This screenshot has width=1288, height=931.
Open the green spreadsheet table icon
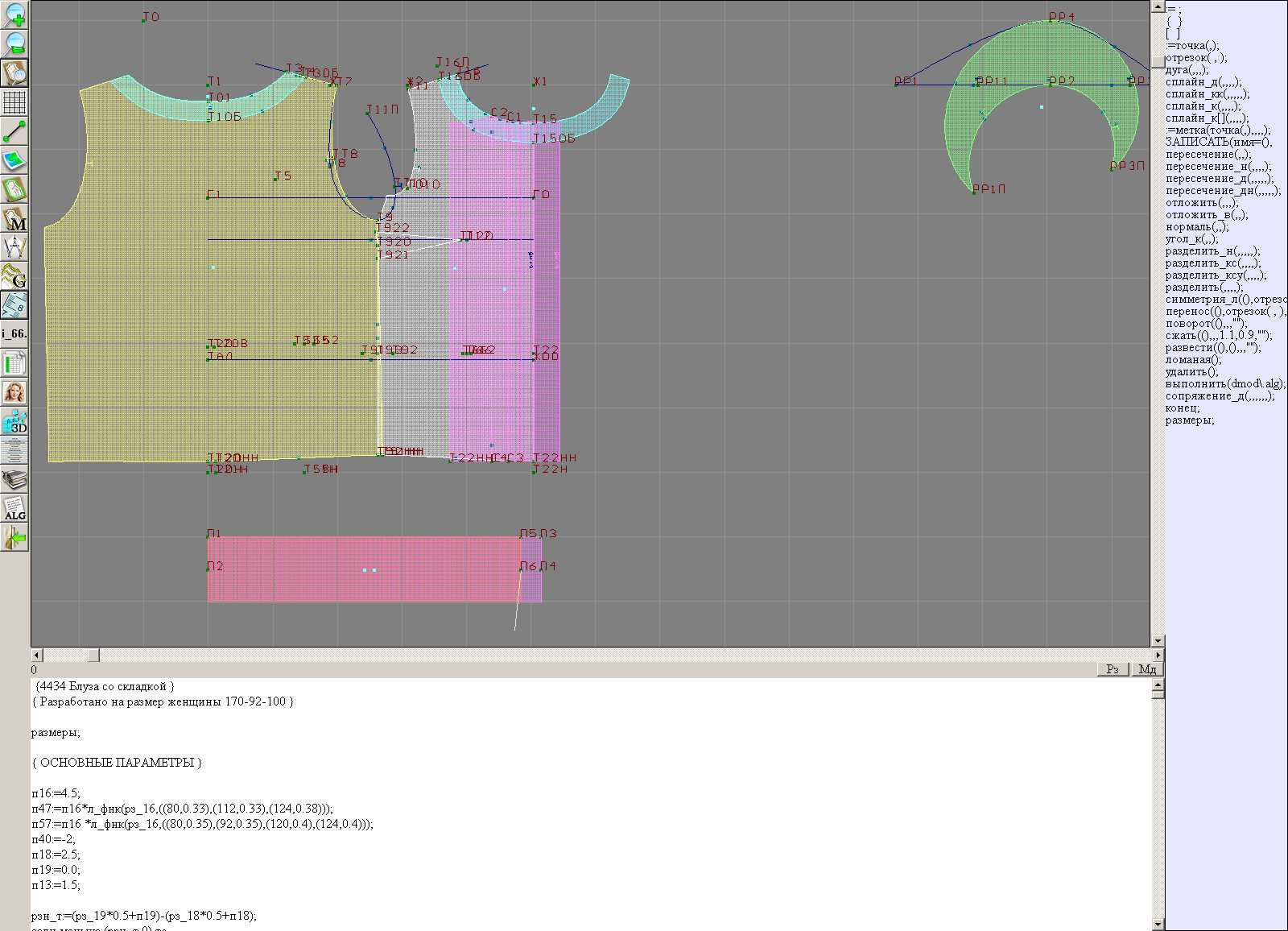coord(14,363)
